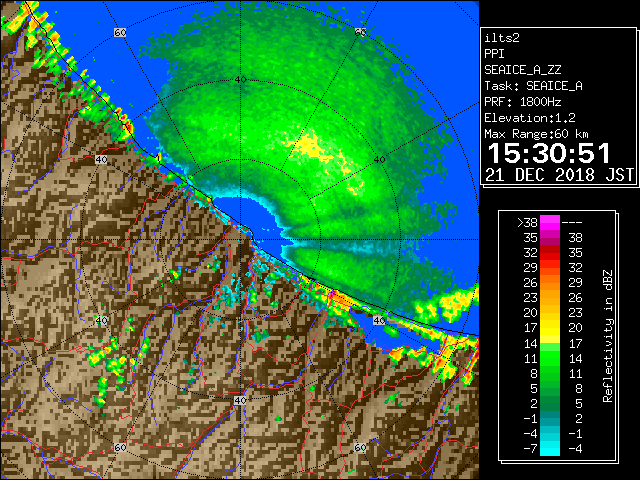Click the 'Task: SEAICE_A' line
This screenshot has height=480, width=640.
(x=533, y=86)
